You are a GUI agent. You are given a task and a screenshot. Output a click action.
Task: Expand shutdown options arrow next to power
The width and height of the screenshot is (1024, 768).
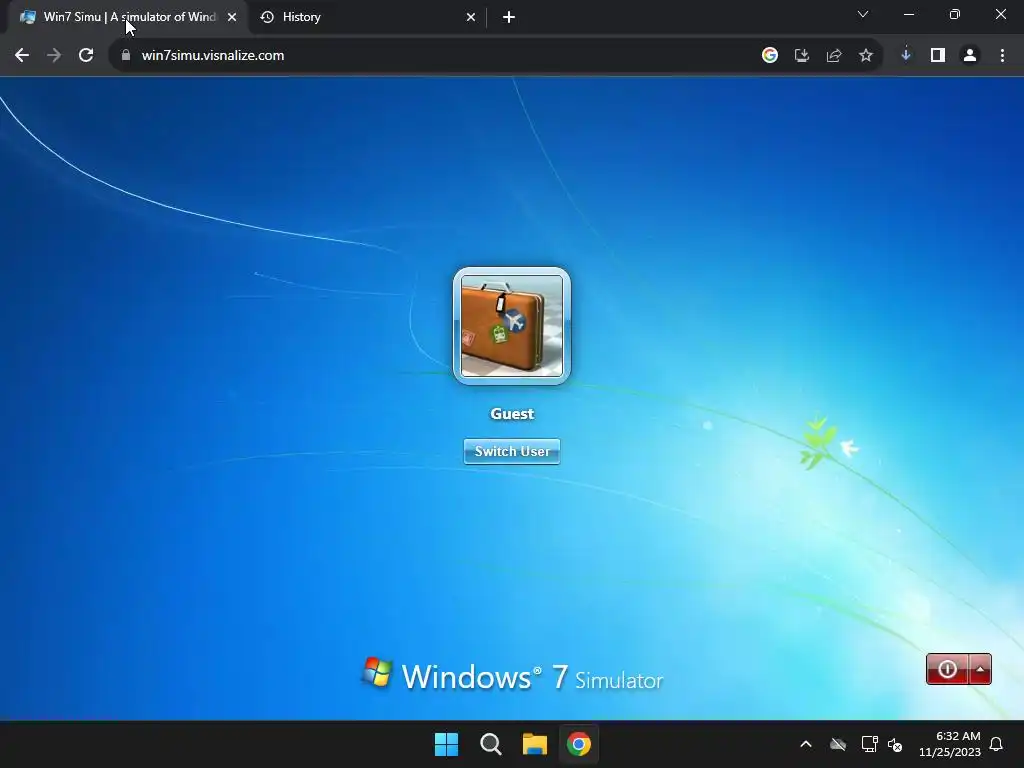coord(980,669)
